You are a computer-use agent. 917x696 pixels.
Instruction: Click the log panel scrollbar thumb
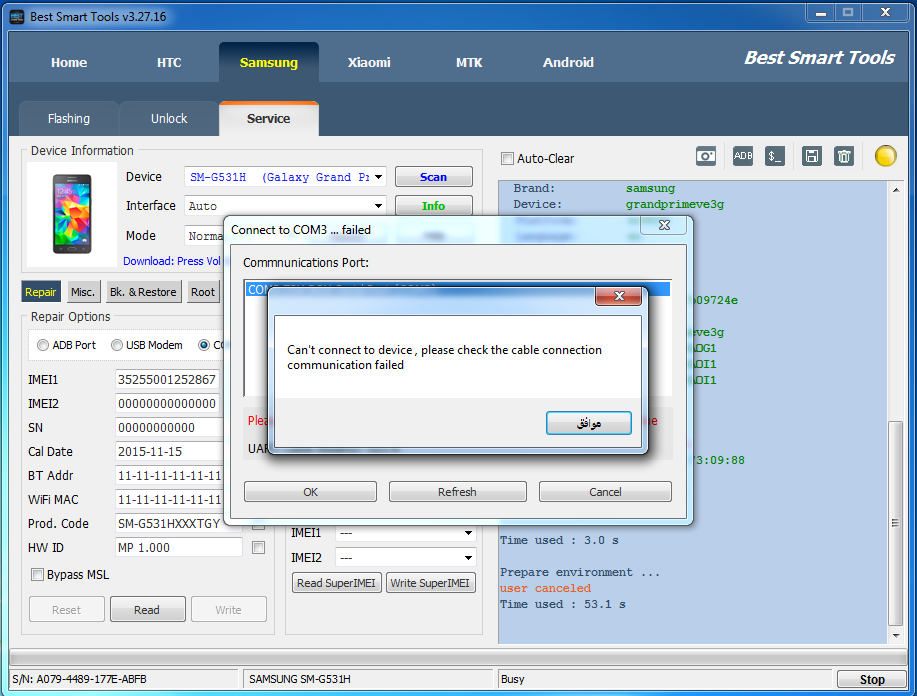pos(895,523)
